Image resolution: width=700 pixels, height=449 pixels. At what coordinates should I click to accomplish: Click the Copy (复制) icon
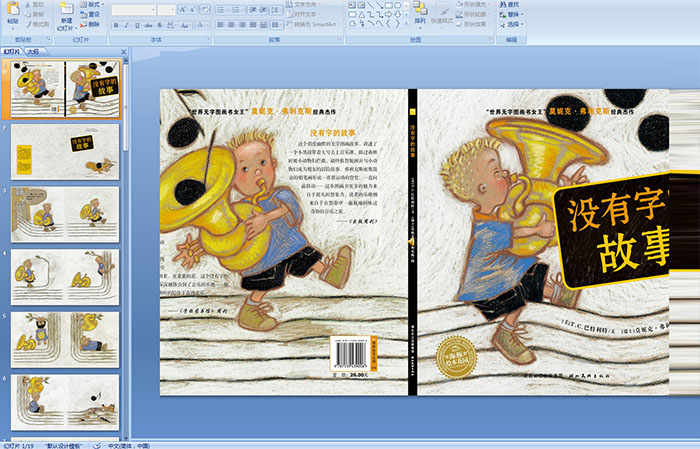pyautogui.click(x=28, y=14)
